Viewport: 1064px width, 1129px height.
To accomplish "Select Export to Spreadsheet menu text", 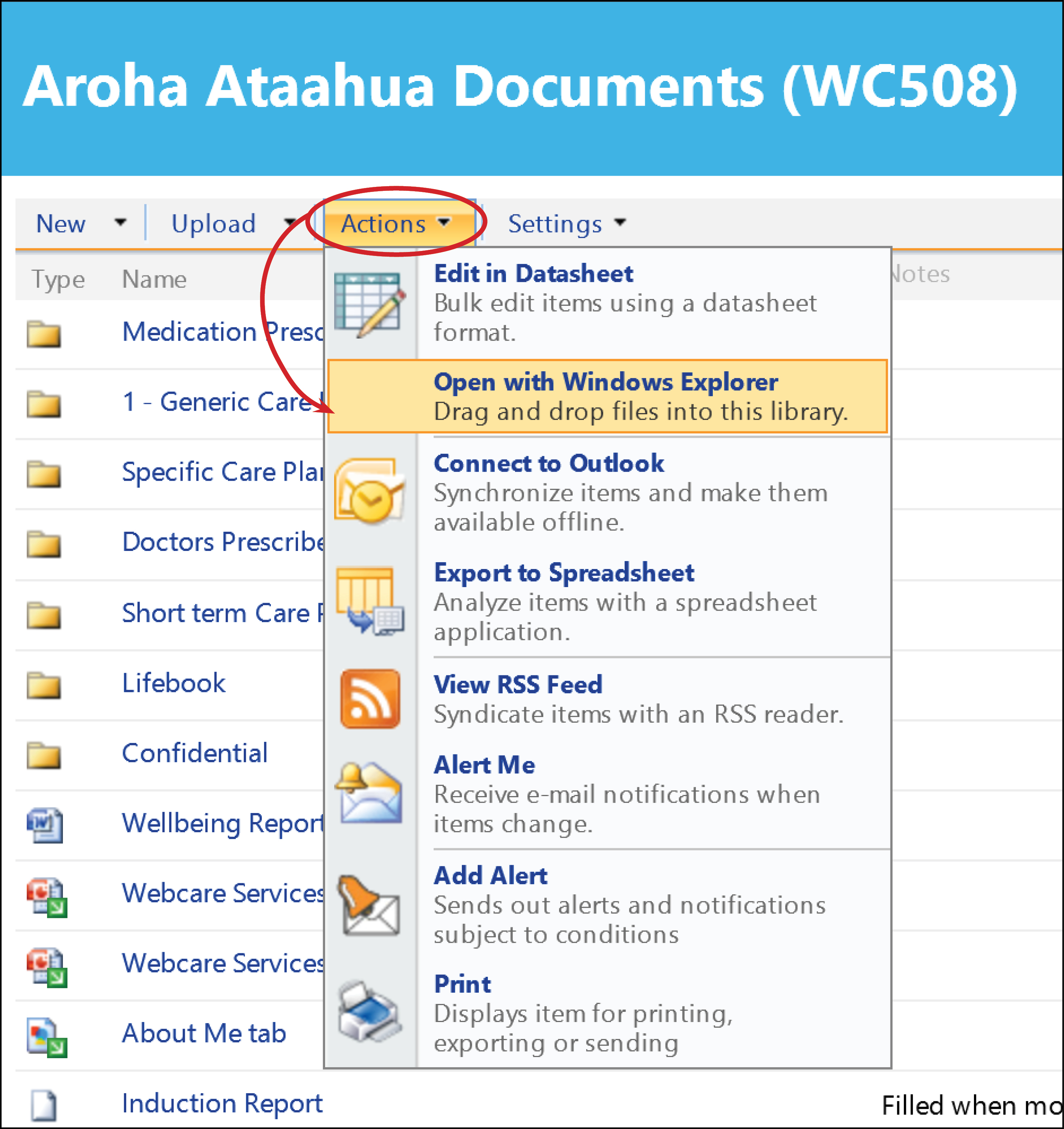I will coord(564,572).
